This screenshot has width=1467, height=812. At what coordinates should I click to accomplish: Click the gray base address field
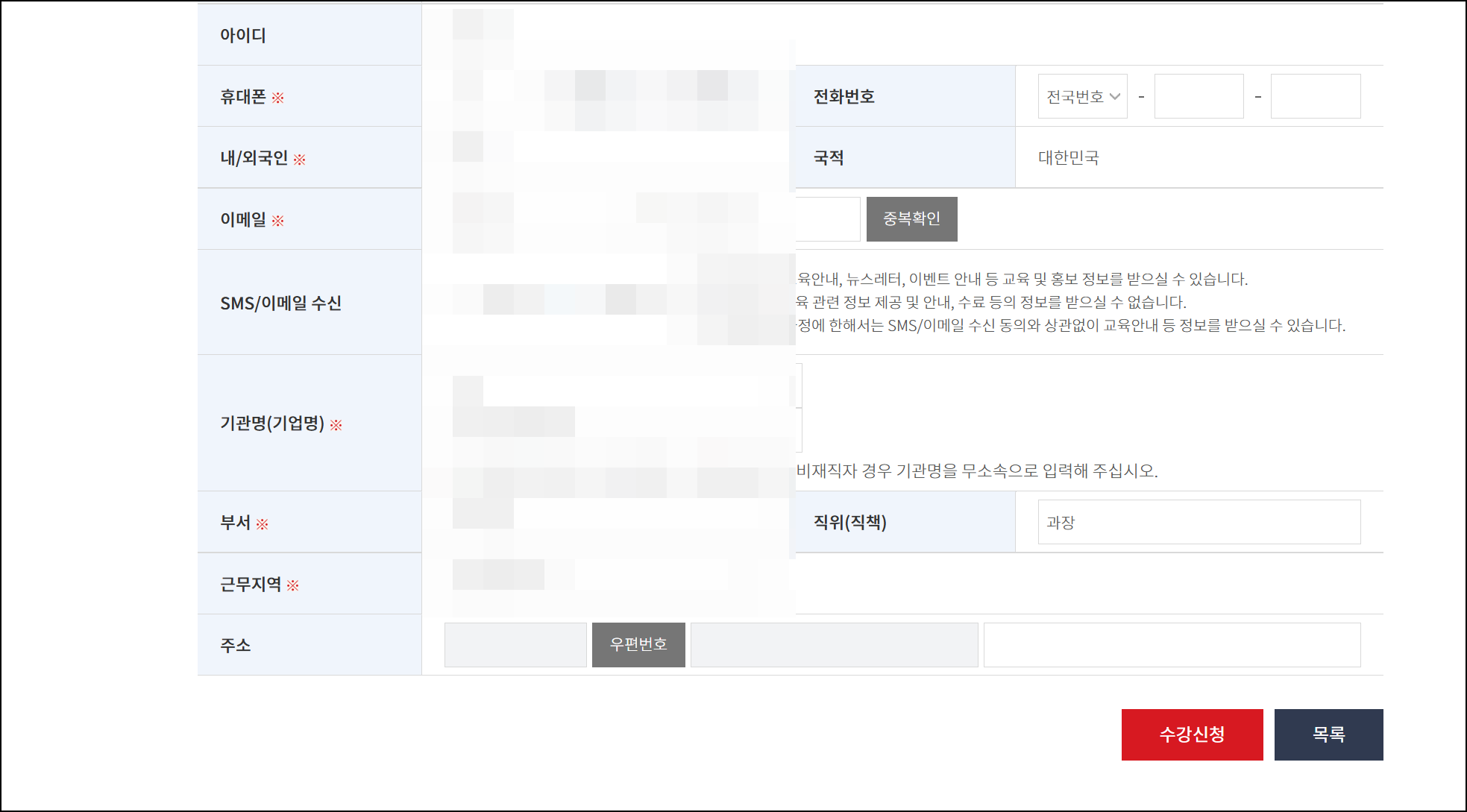(x=834, y=645)
